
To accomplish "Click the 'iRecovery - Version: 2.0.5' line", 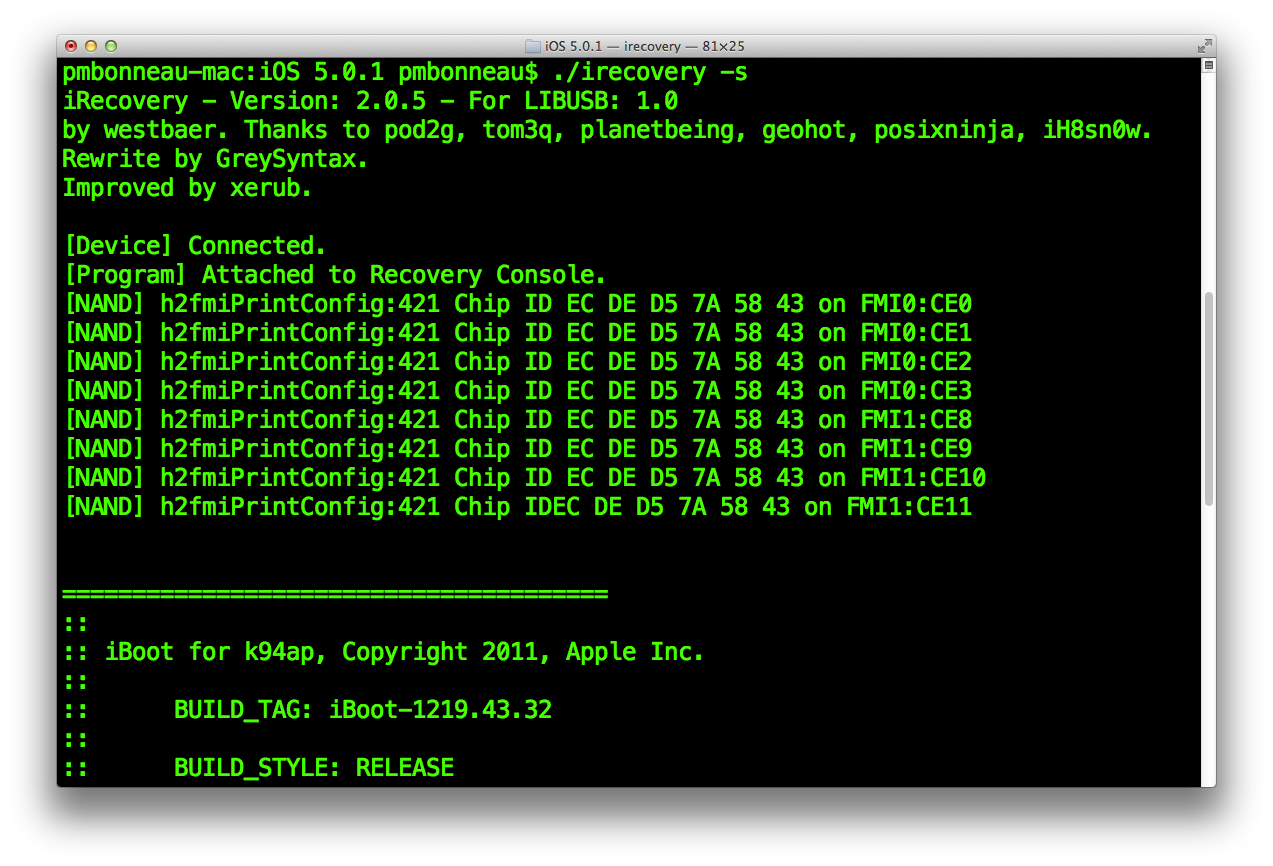I will pyautogui.click(x=370, y=101).
